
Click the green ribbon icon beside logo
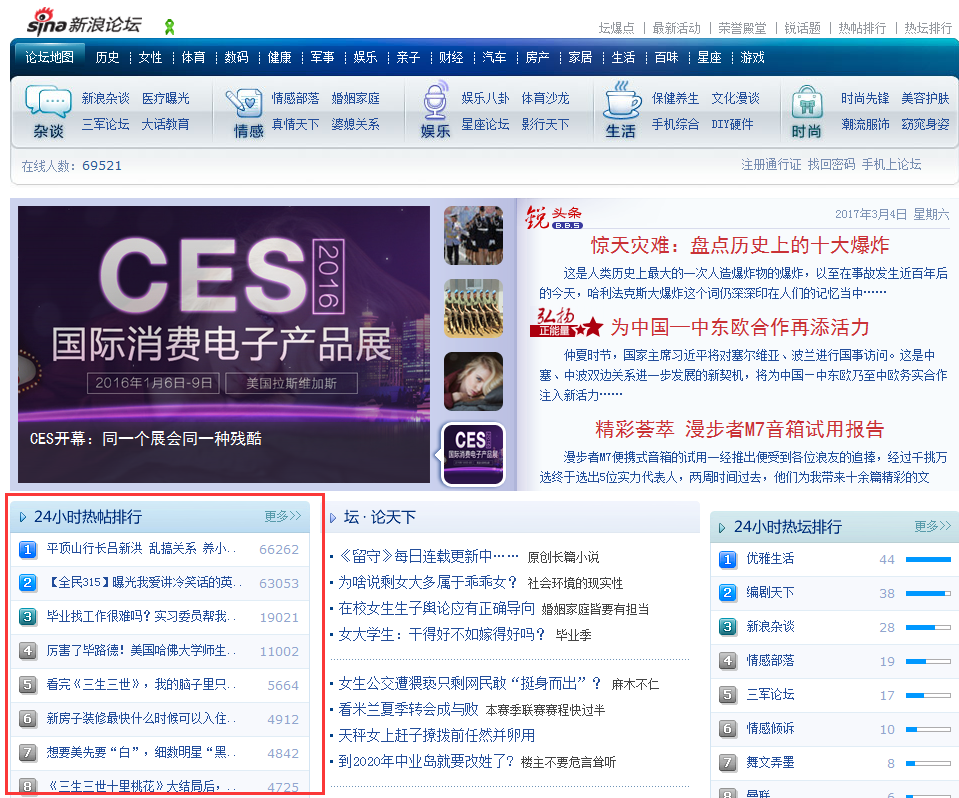pos(170,26)
